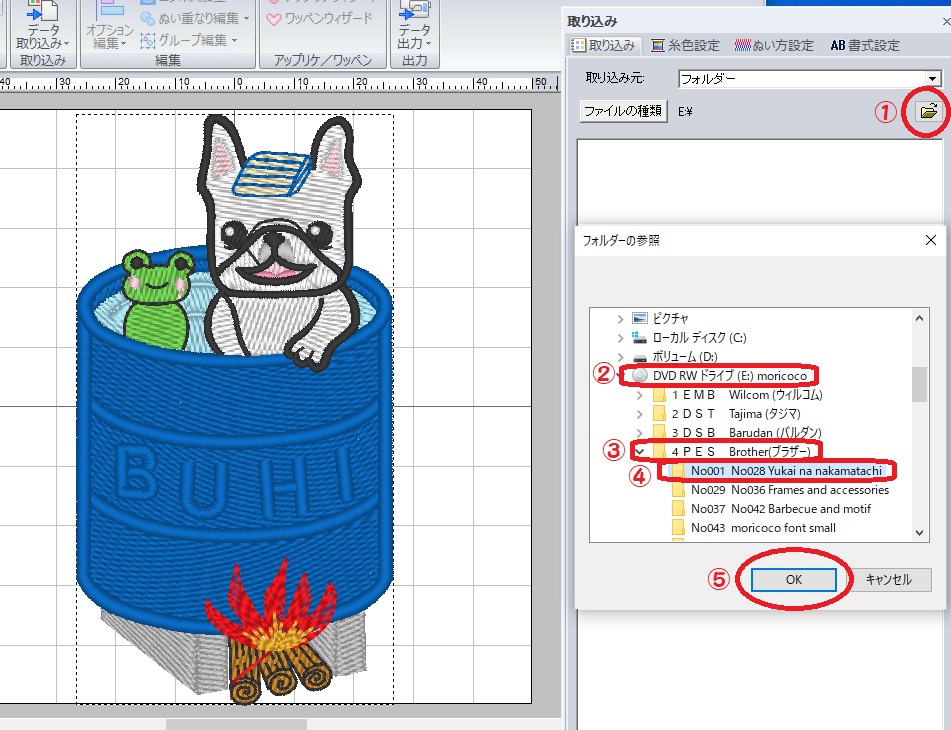Viewport: 951px width, 730px height.
Task: Expand the 1 EMB Wilcom folder
Action: click(639, 395)
